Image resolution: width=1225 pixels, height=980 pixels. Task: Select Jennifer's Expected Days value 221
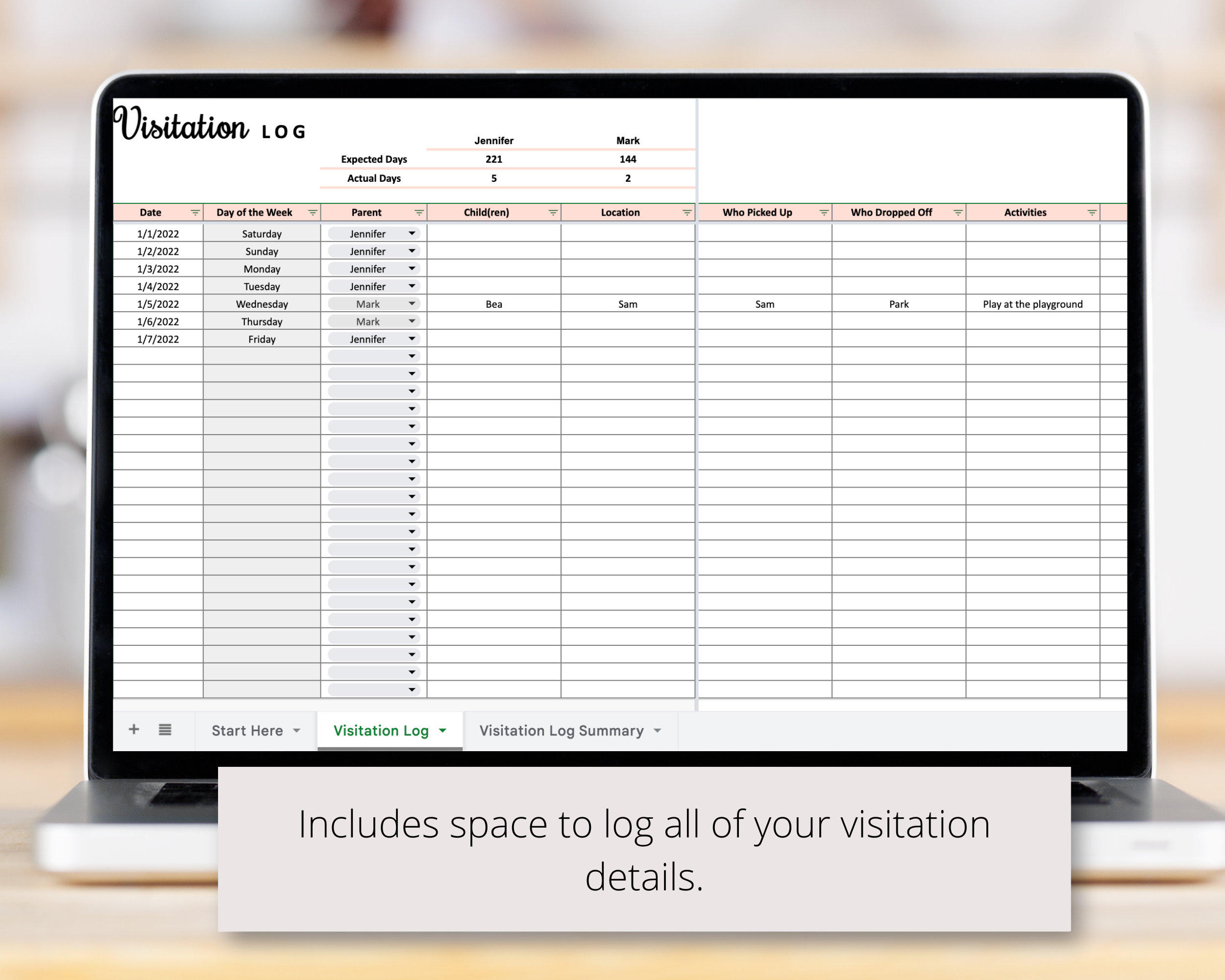point(492,160)
